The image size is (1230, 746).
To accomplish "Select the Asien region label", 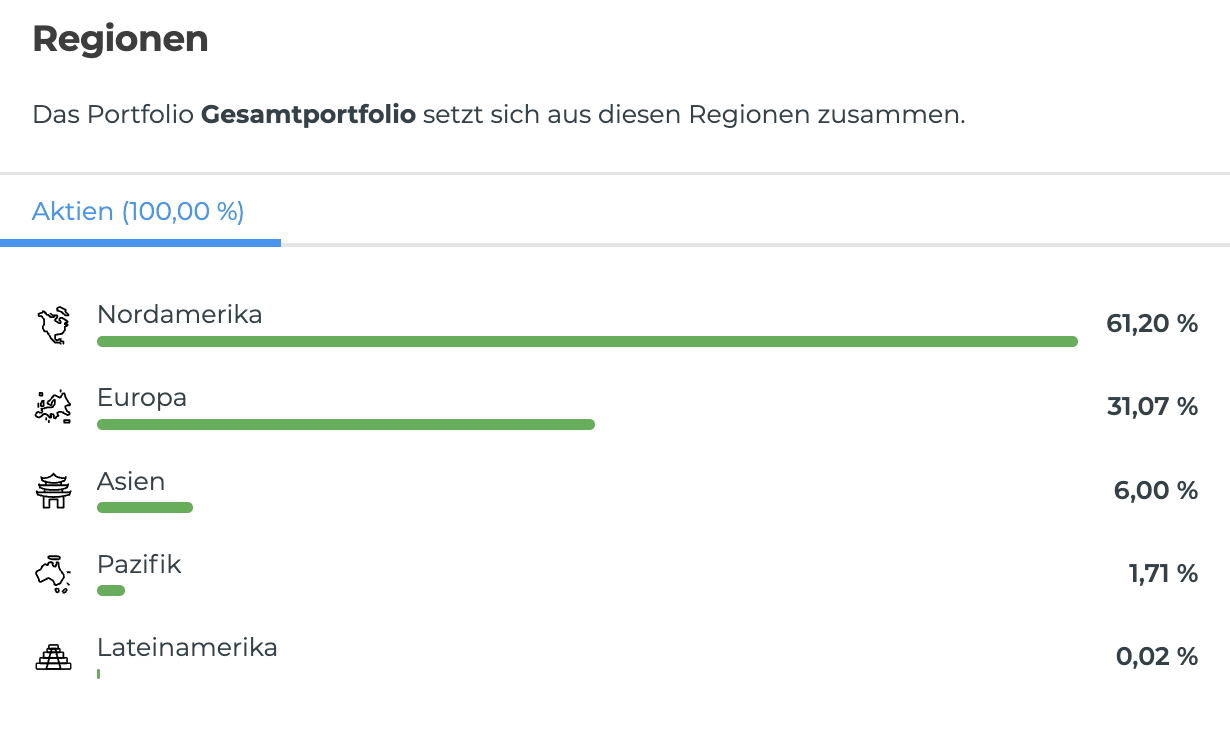I will point(131,481).
